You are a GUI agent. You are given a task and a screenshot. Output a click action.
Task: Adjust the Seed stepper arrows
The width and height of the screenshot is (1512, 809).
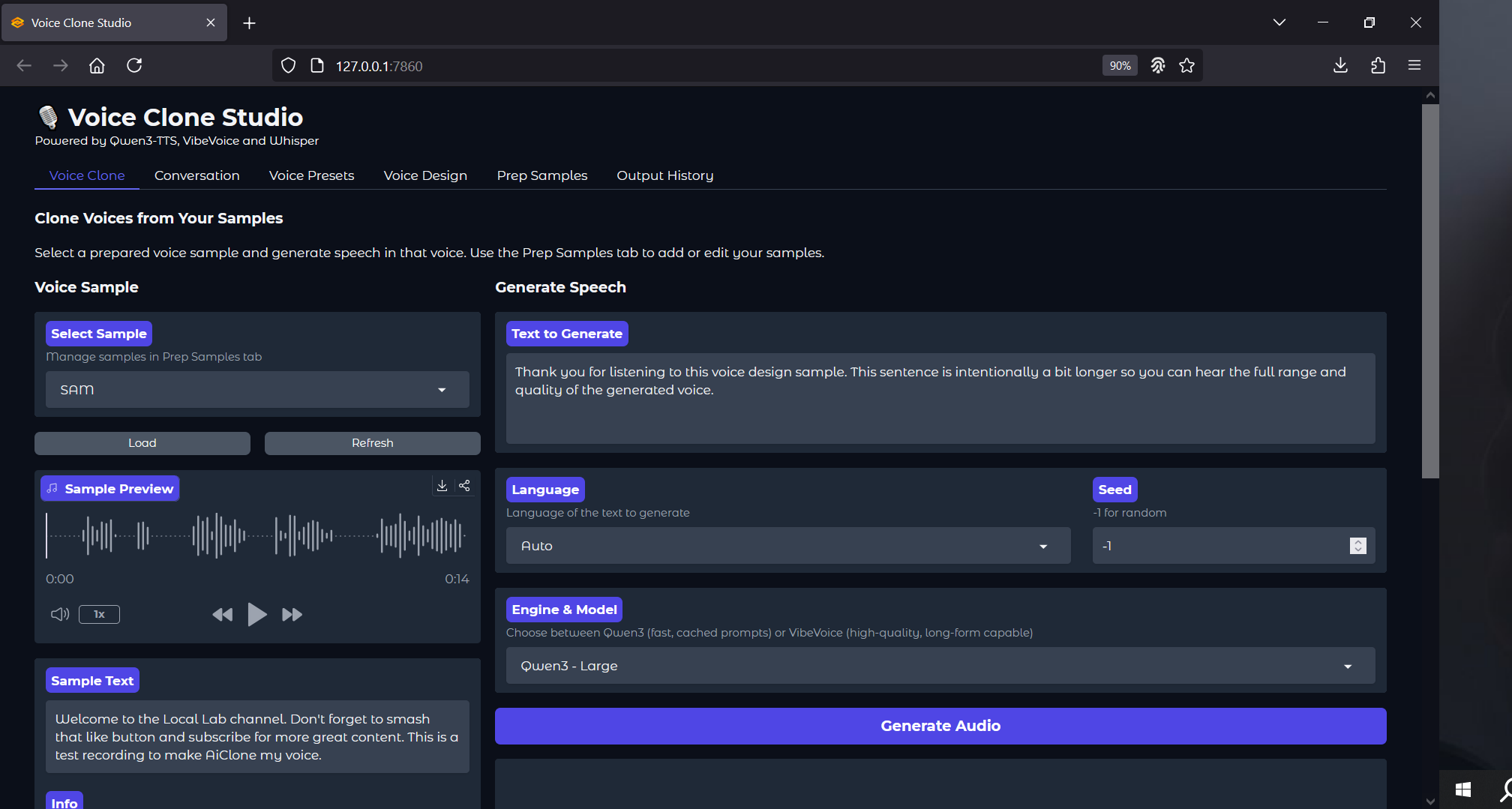coord(1358,546)
